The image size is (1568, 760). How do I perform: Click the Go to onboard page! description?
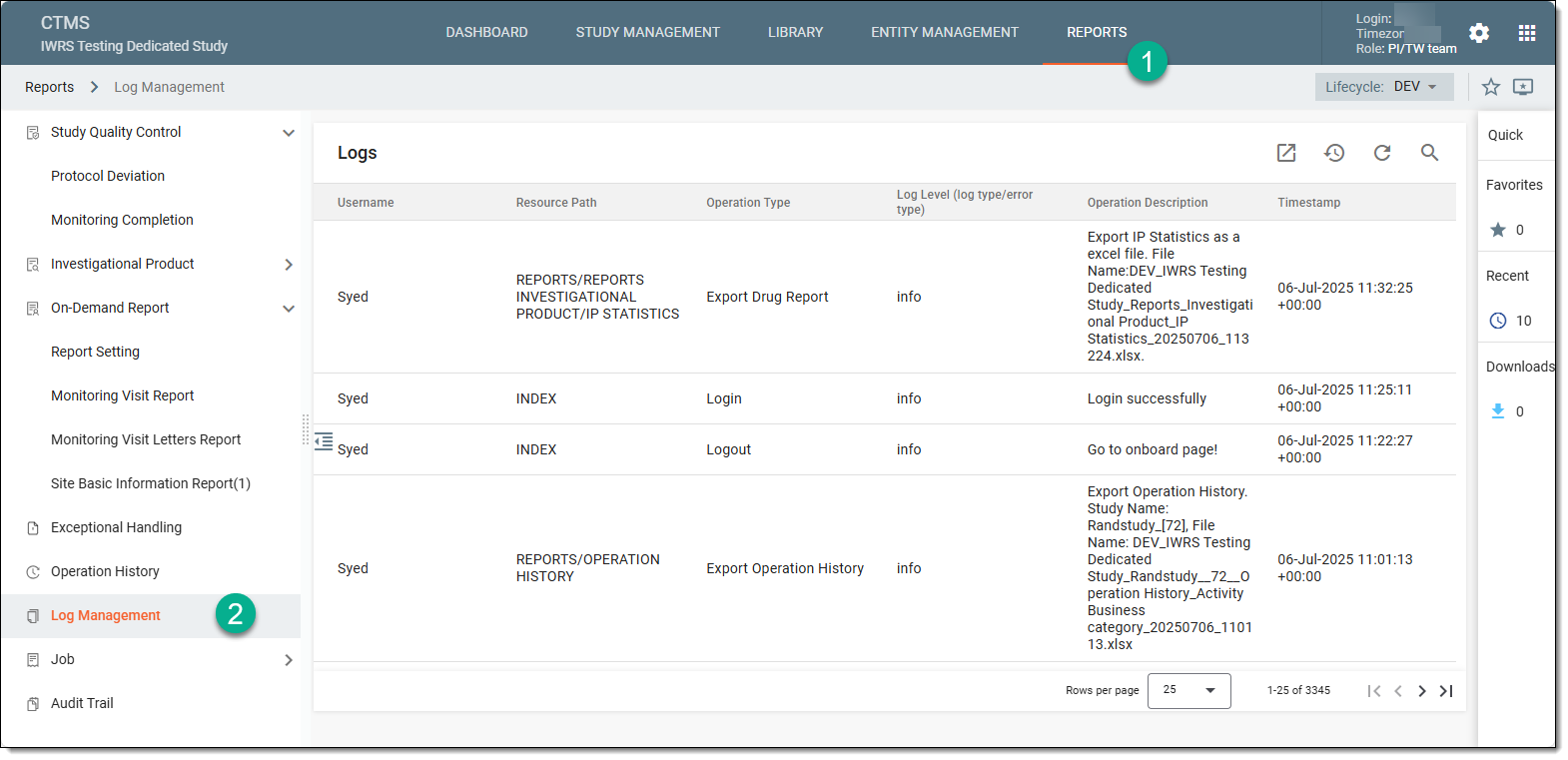(1153, 449)
